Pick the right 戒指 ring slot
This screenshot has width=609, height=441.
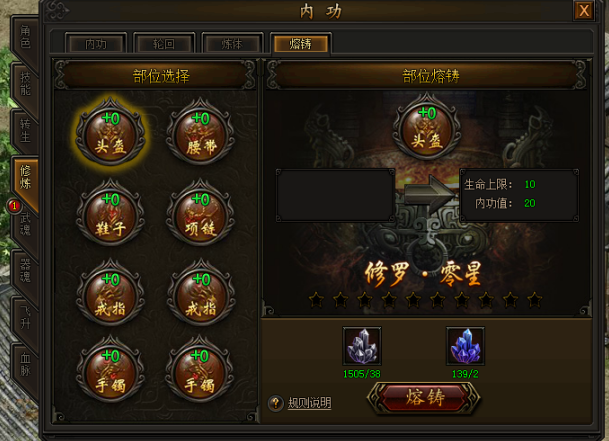200,294
